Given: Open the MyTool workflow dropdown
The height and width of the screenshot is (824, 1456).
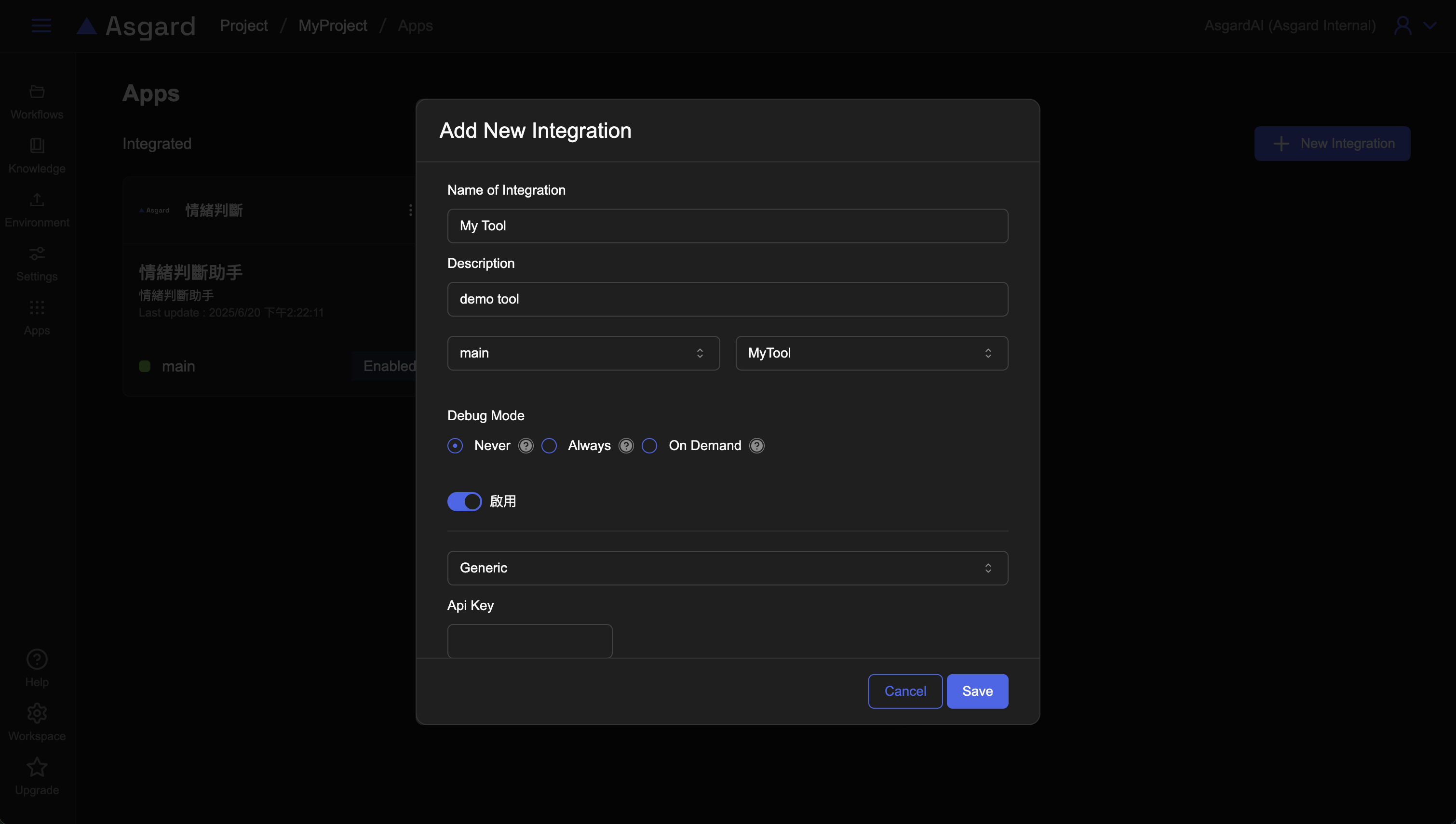Looking at the screenshot, I should 871,353.
